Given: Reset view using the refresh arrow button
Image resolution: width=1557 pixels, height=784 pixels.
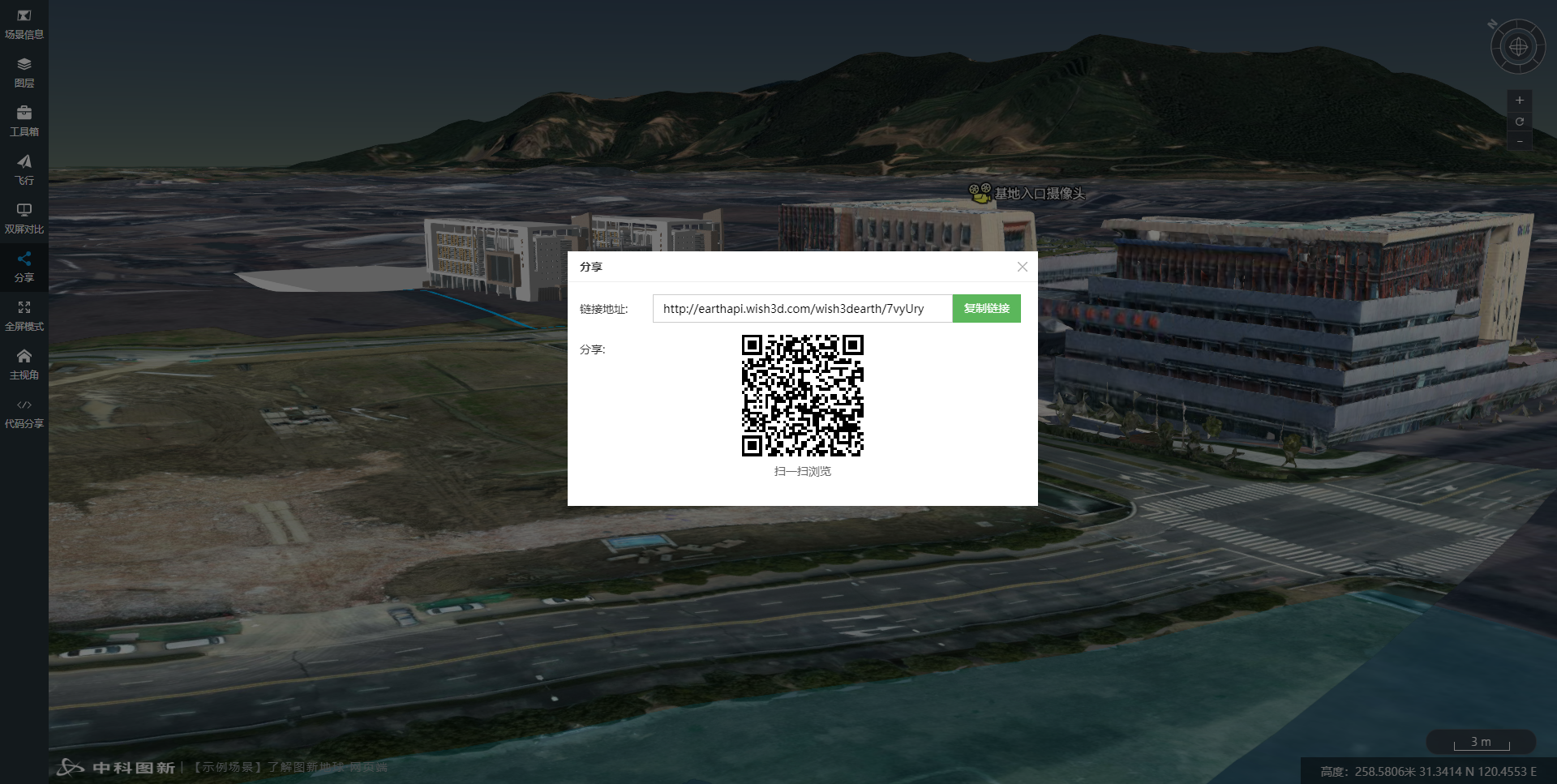Looking at the screenshot, I should click(1519, 122).
